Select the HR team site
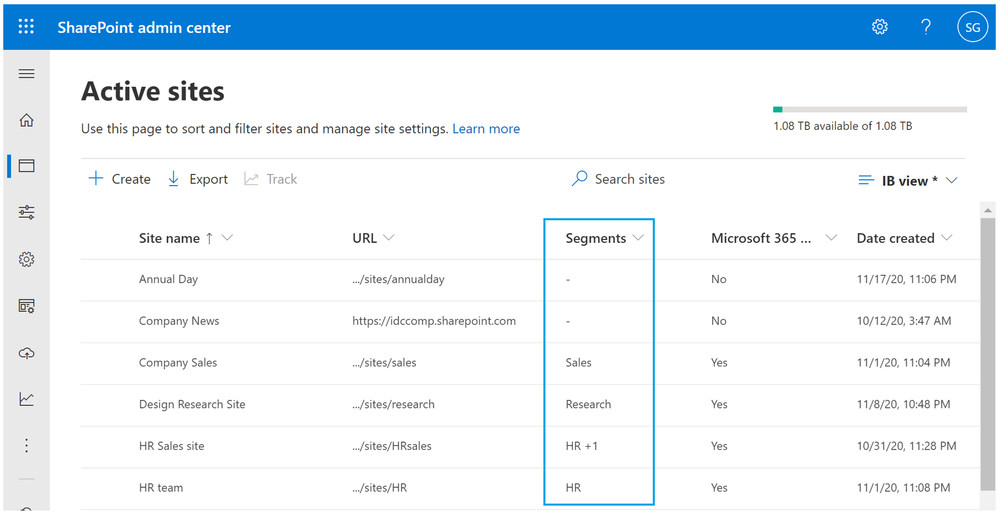Image resolution: width=999 pixels, height=514 pixels. [161, 488]
